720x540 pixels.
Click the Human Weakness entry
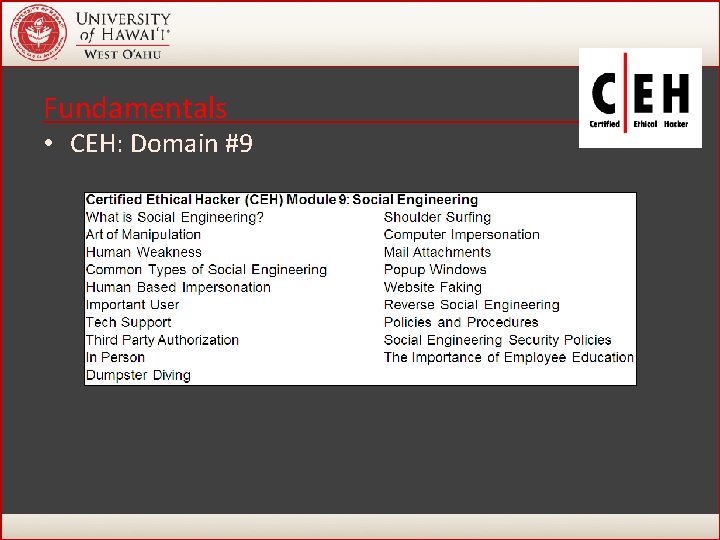144,252
